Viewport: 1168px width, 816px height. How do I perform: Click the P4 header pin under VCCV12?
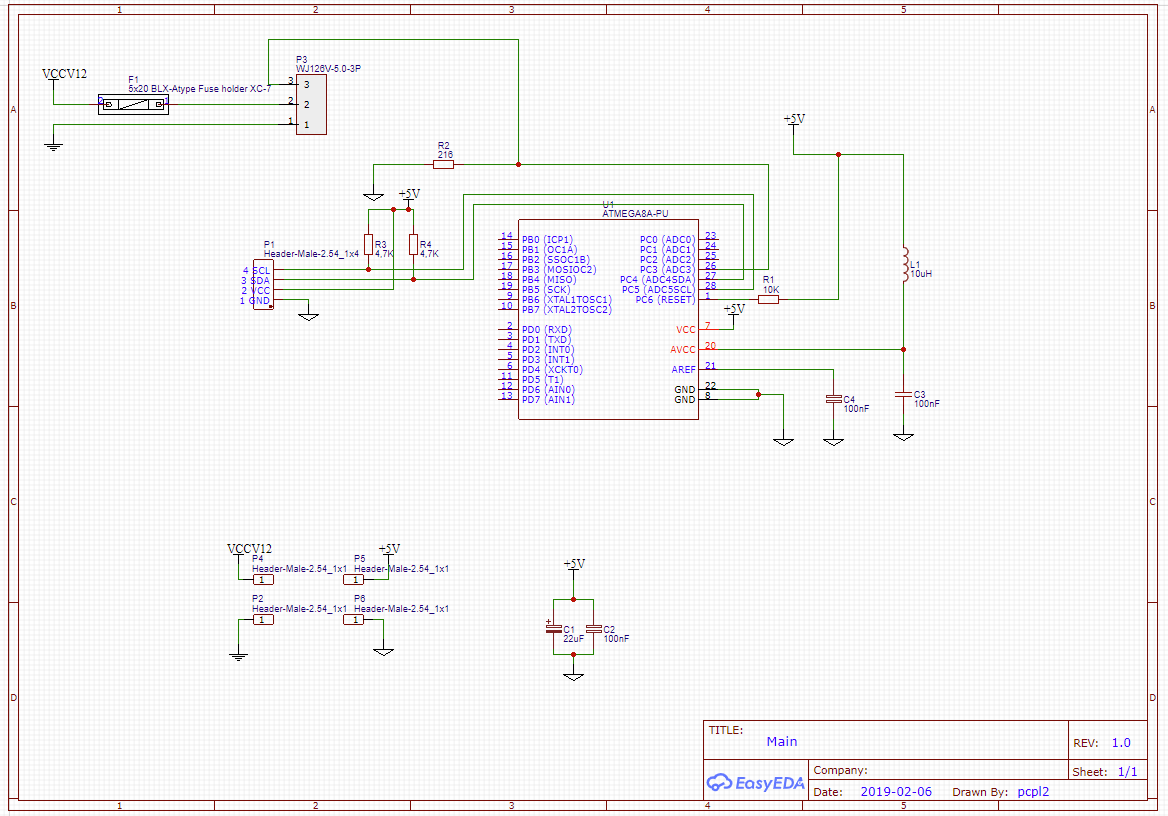[x=262, y=579]
